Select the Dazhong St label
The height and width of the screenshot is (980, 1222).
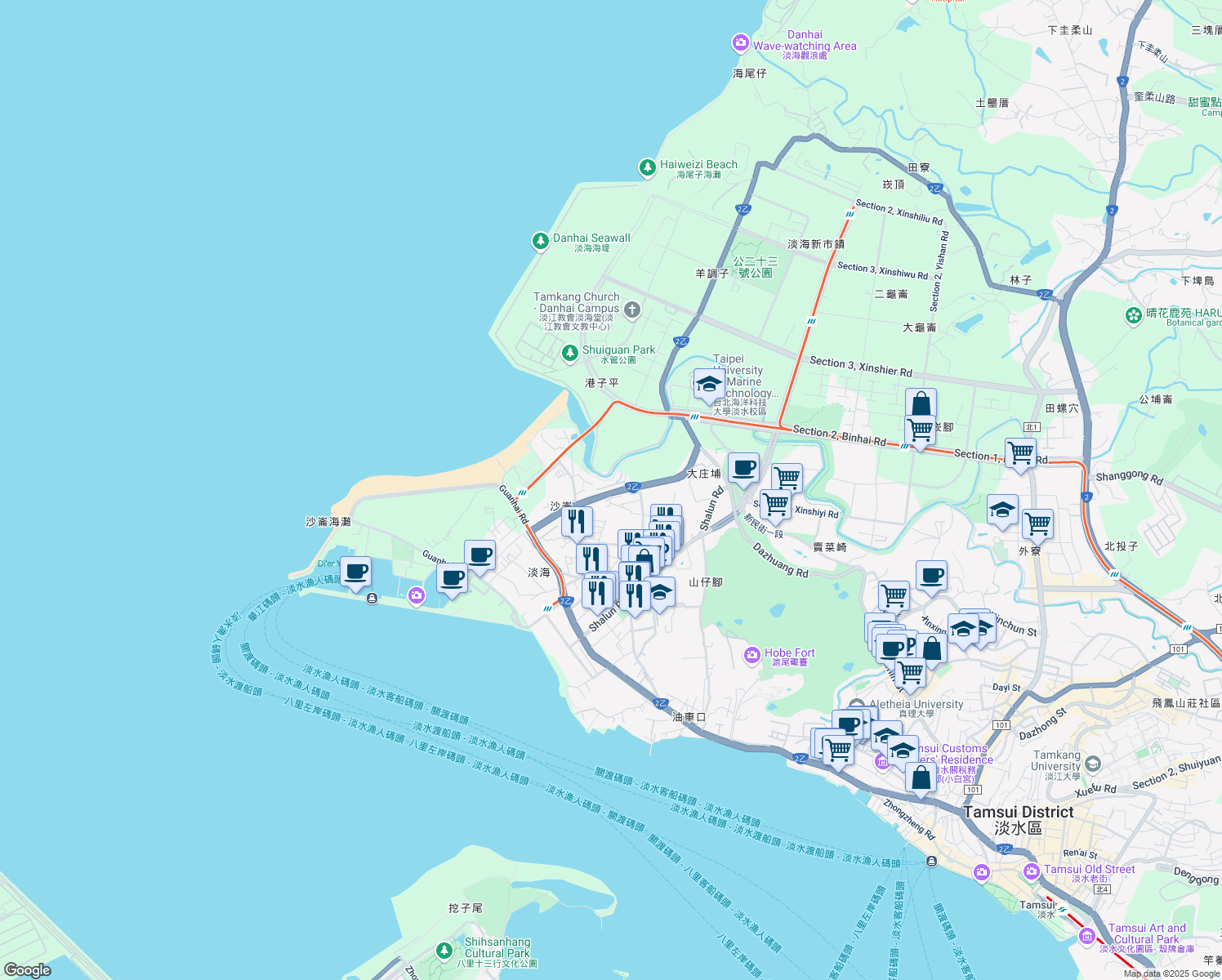pos(1044,724)
